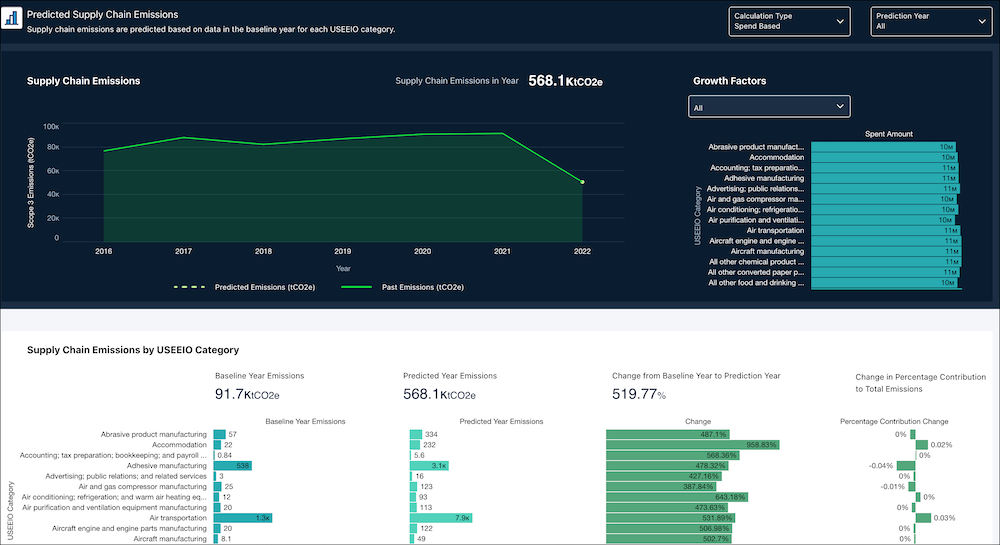Click Abrasive product manufacturing 487.1% change bar
Viewport: 1000px width, 545px height.
668,435
